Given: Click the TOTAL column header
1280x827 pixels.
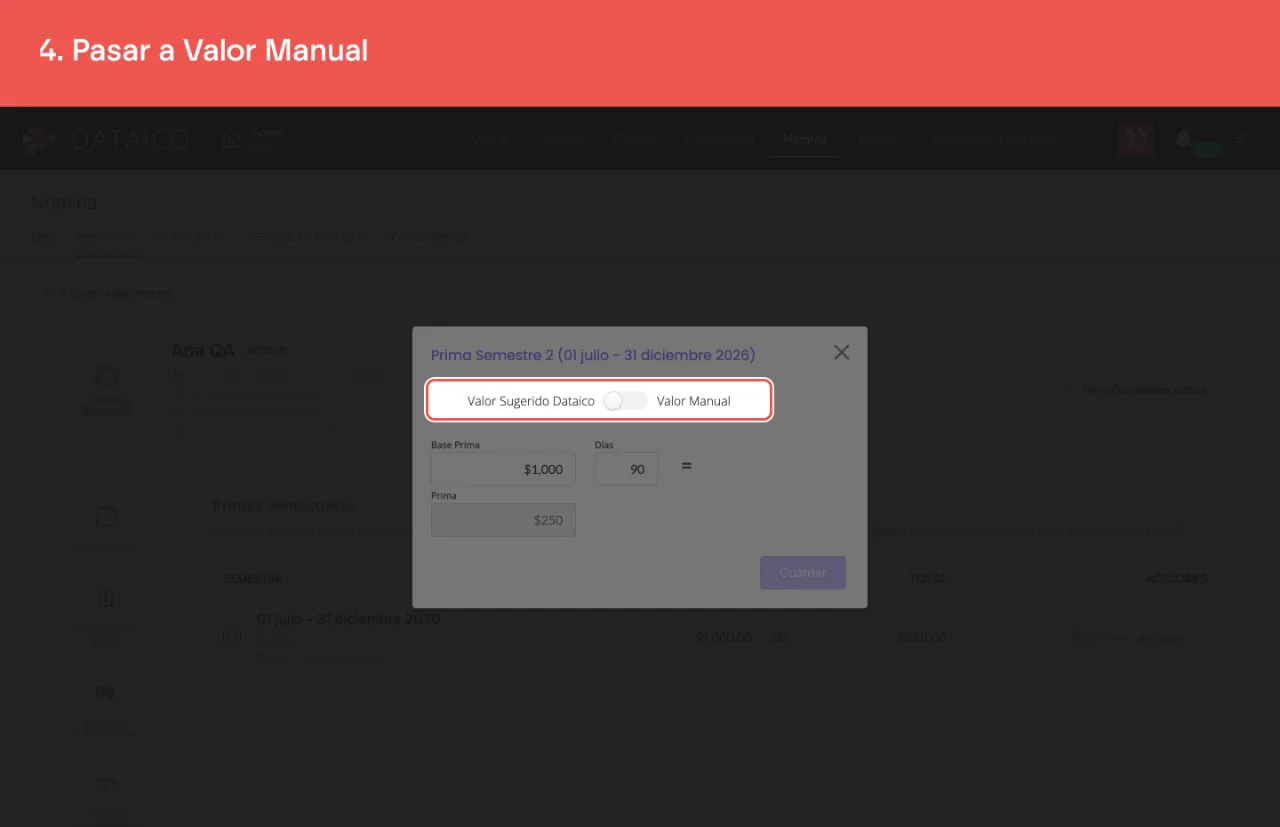Looking at the screenshot, I should click(926, 578).
